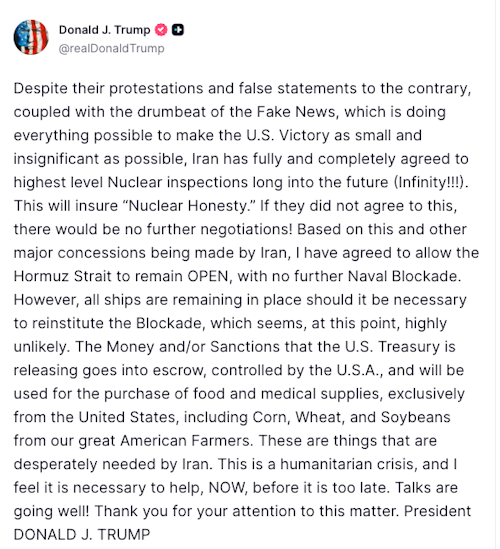Screen dimensions: 500x549
Task: Click the red verified checkmark badge
Action: click(161, 30)
